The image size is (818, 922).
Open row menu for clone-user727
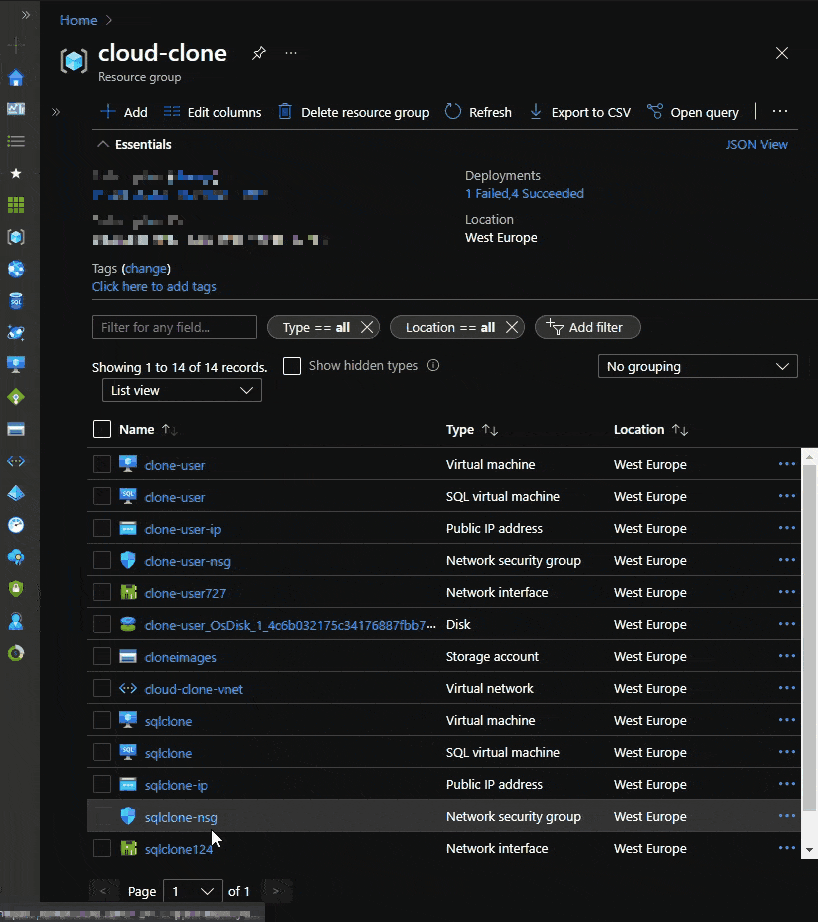point(786,592)
